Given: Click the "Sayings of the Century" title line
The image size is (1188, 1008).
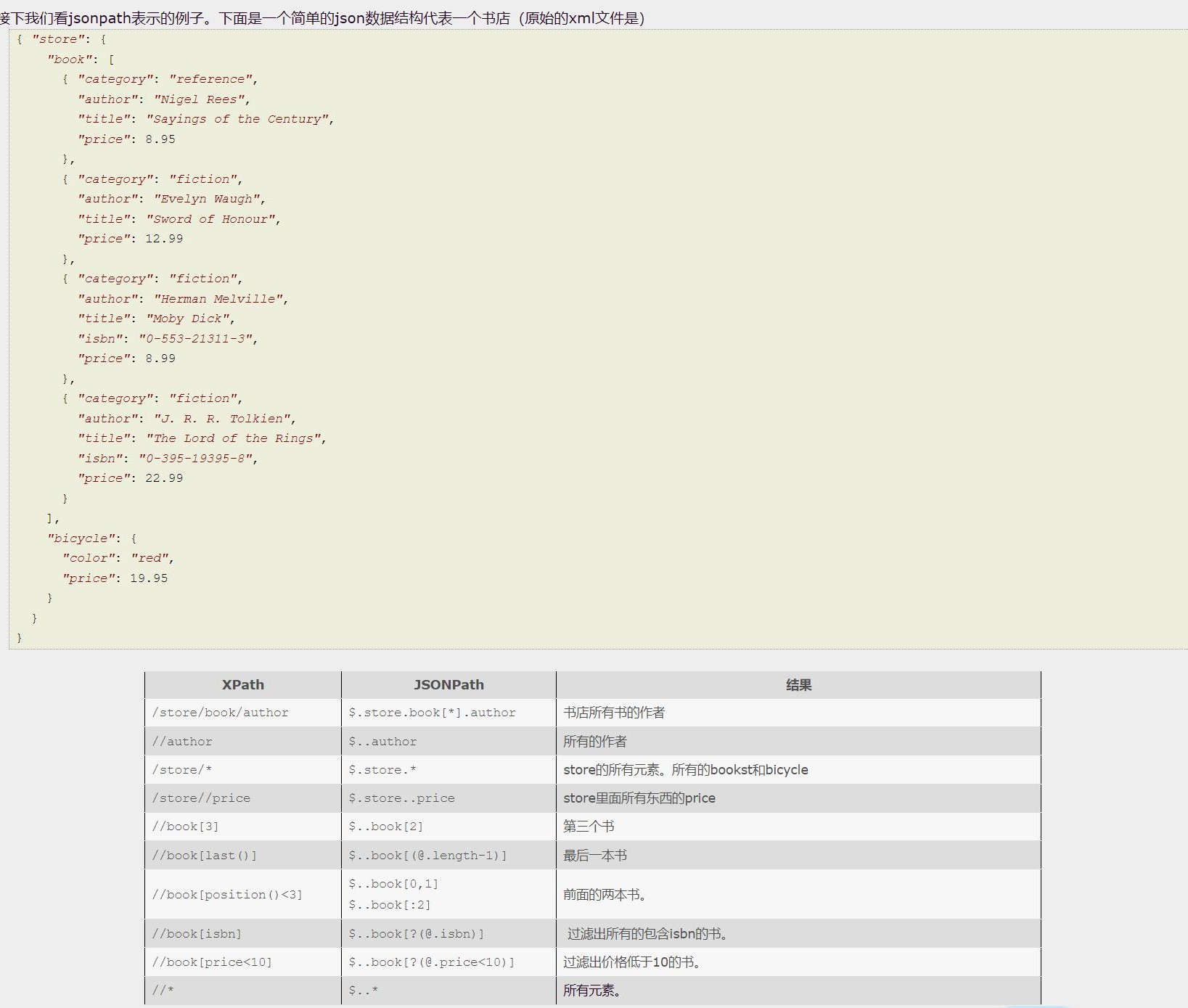Looking at the screenshot, I should click(206, 119).
